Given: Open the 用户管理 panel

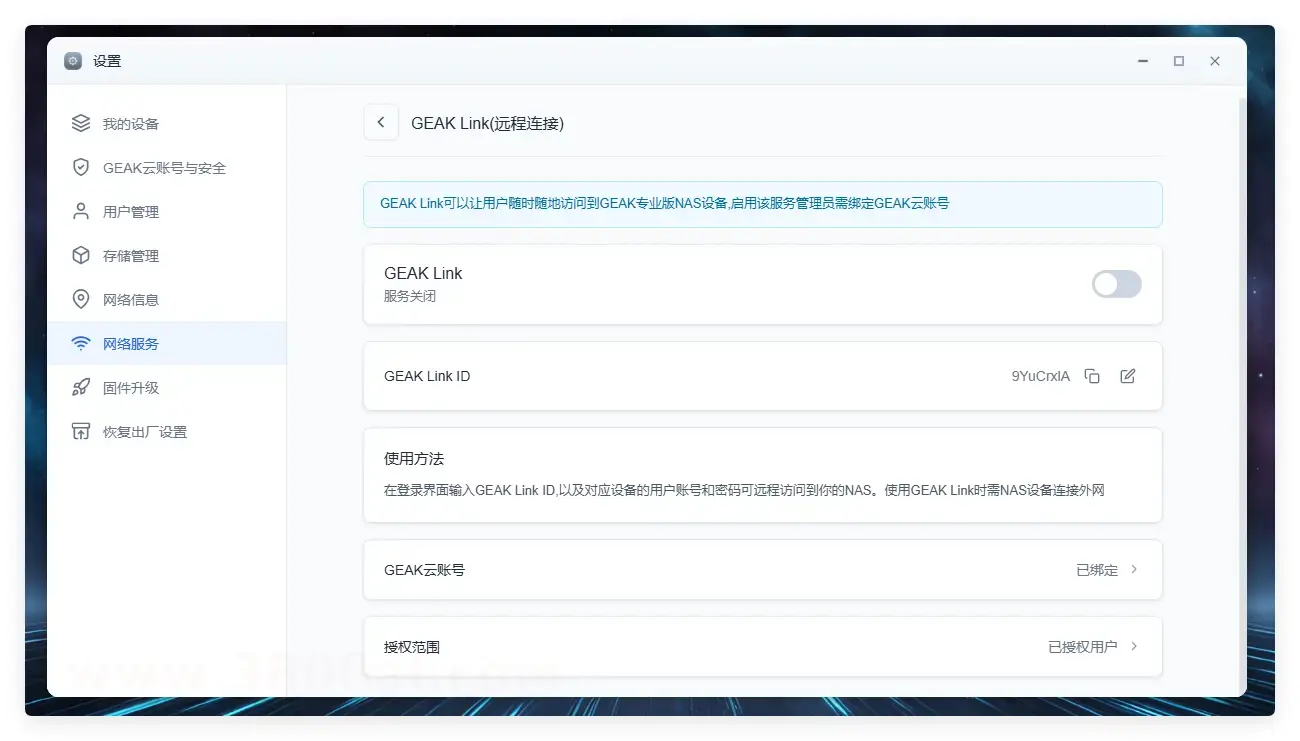Looking at the screenshot, I should tap(124, 211).
